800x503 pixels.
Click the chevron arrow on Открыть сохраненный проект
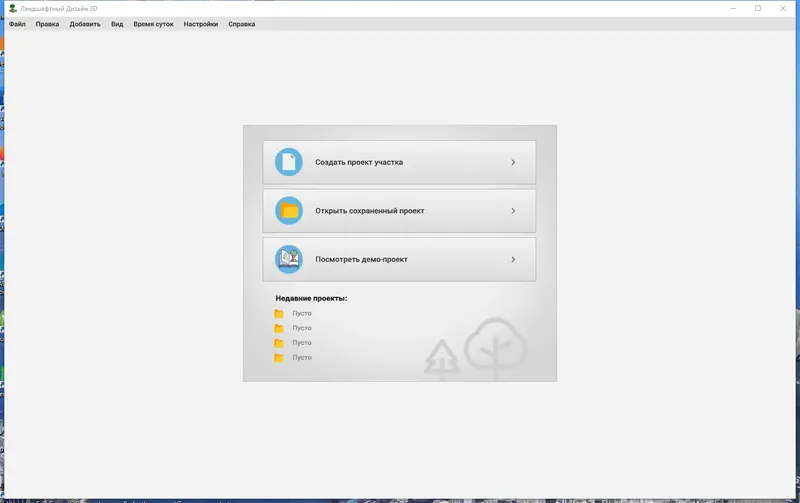coord(513,211)
